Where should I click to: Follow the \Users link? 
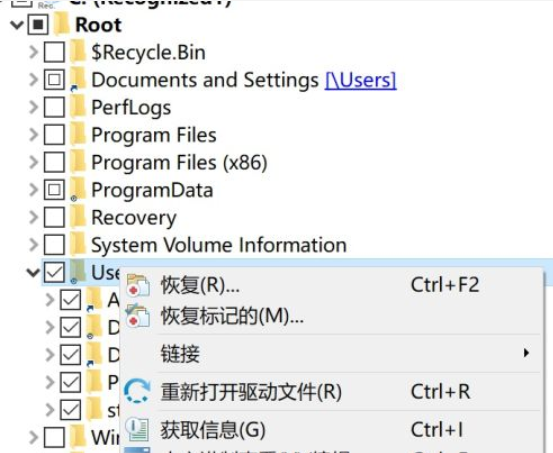[x=360, y=80]
